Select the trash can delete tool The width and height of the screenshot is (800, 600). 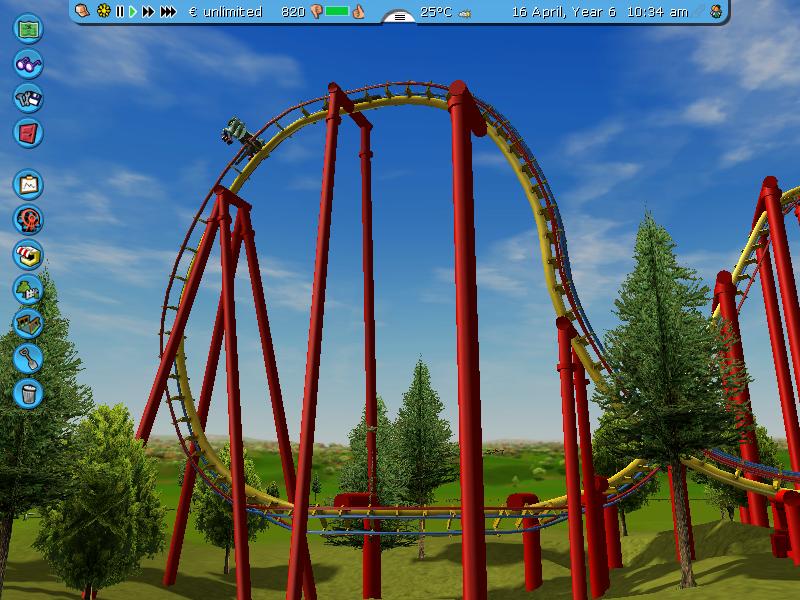point(28,393)
